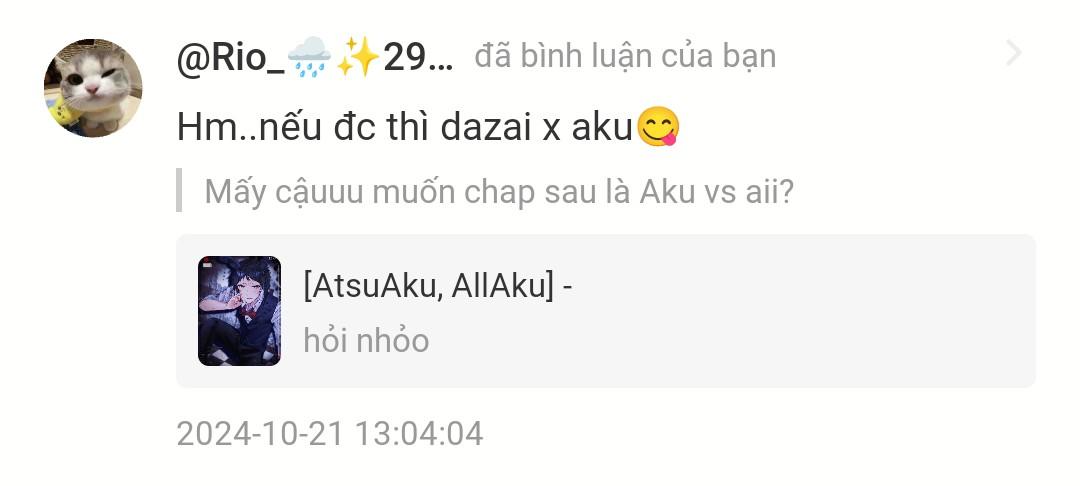The image size is (1080, 486).
Task: Click the sparkles emoji in username
Action: pyautogui.click(x=358, y=56)
